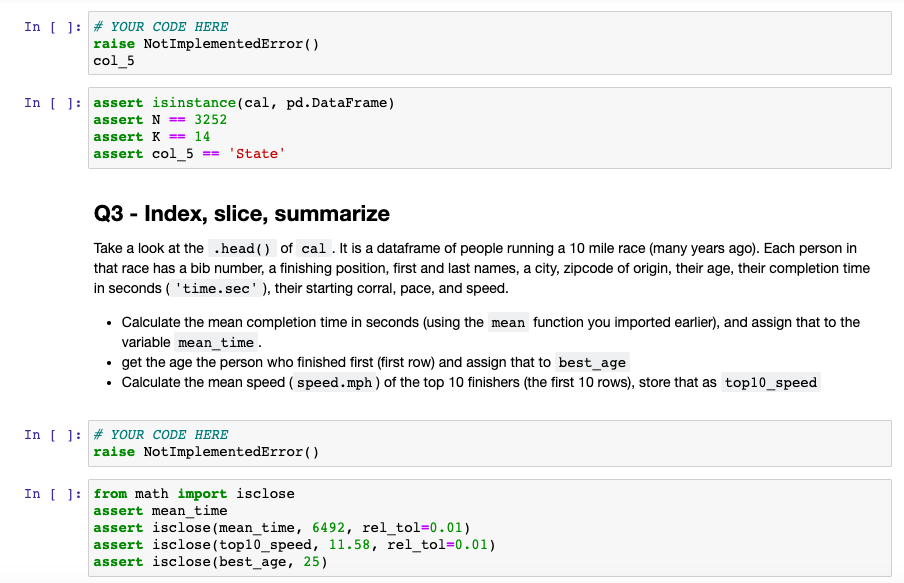Click the 'speed.mph' inline code text
This screenshot has height=583, width=904.
(x=334, y=383)
